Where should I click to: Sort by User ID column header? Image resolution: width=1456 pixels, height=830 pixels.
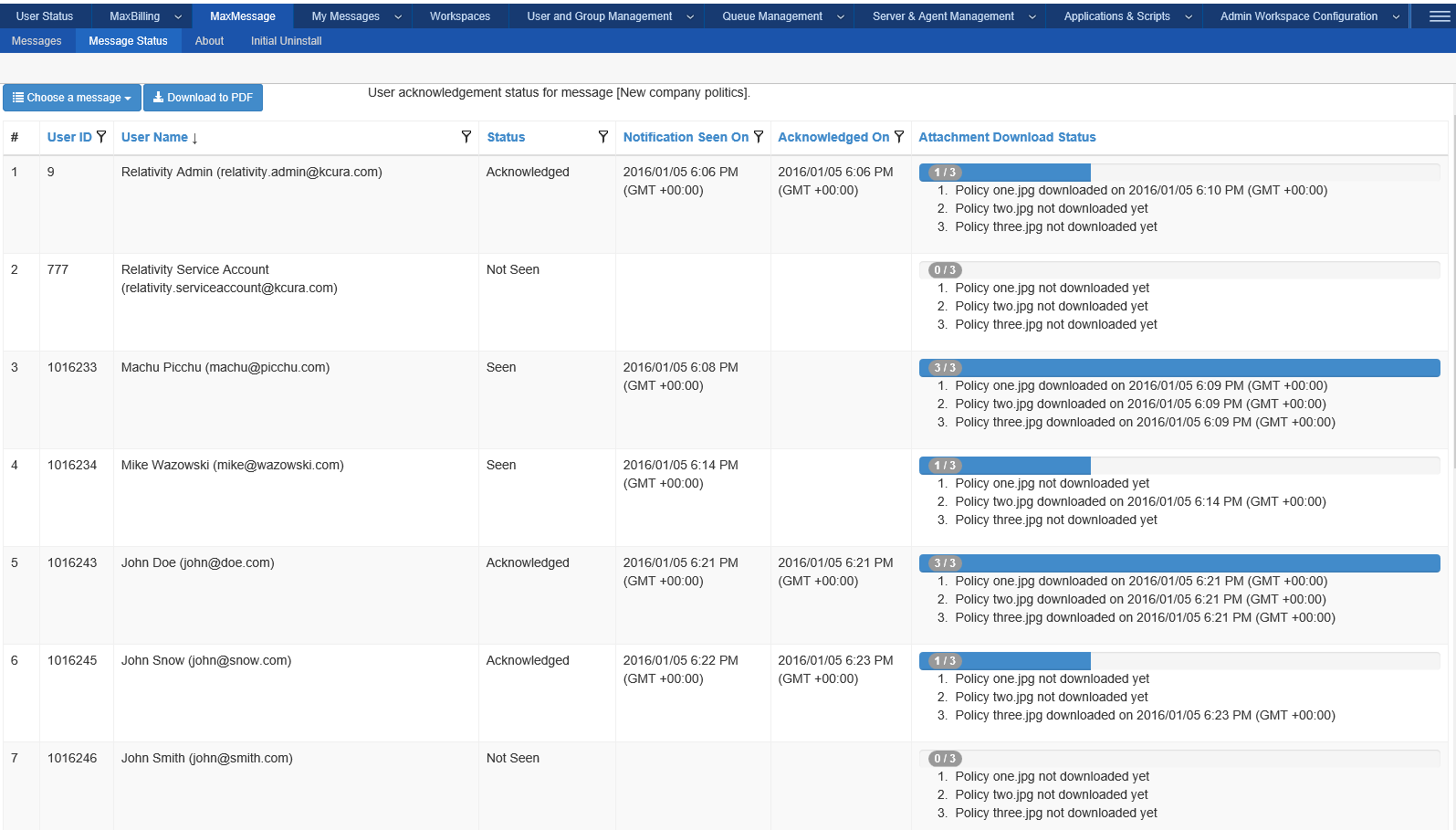[x=69, y=137]
